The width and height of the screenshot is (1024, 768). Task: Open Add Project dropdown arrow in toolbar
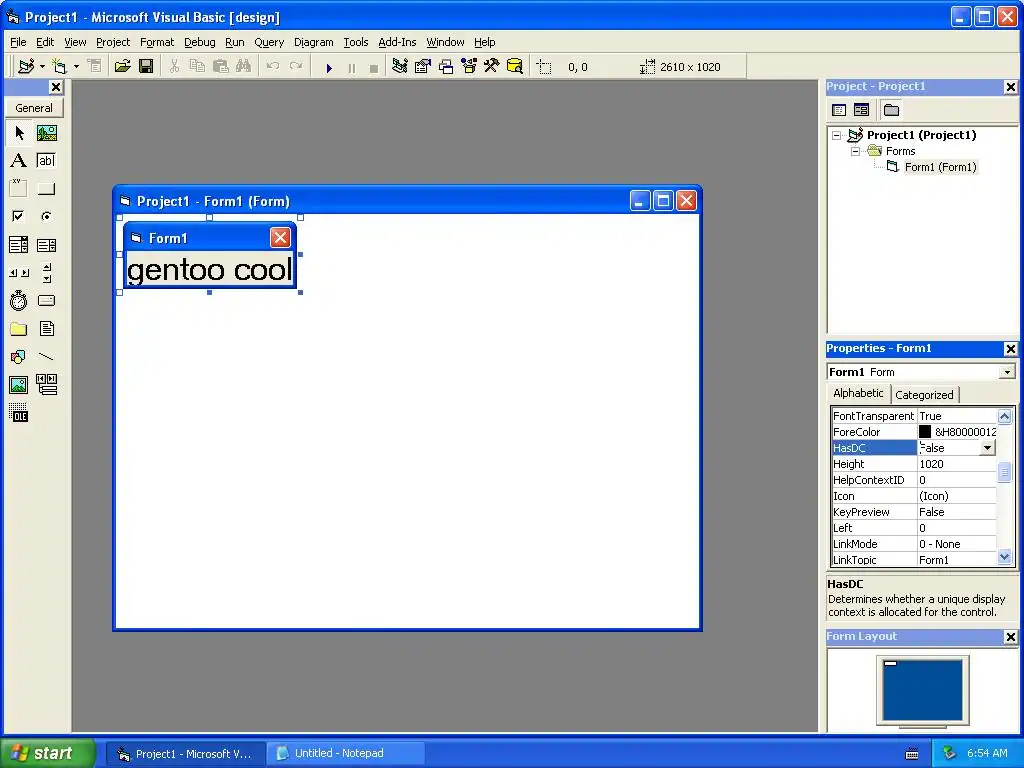click(x=42, y=67)
